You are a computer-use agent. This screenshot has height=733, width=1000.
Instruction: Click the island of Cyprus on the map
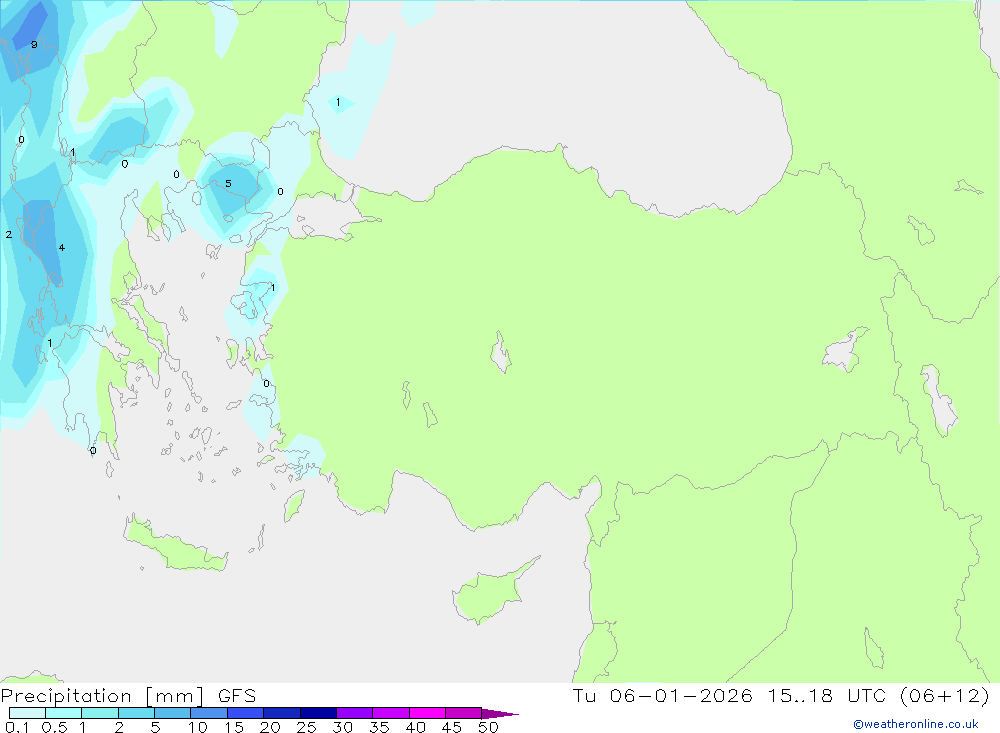click(490, 594)
